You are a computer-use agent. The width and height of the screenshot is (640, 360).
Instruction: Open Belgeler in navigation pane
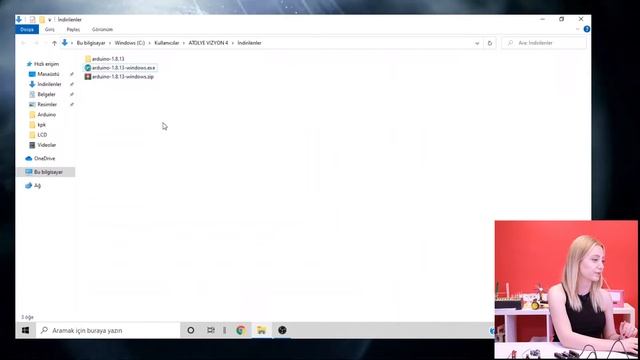tap(42, 94)
